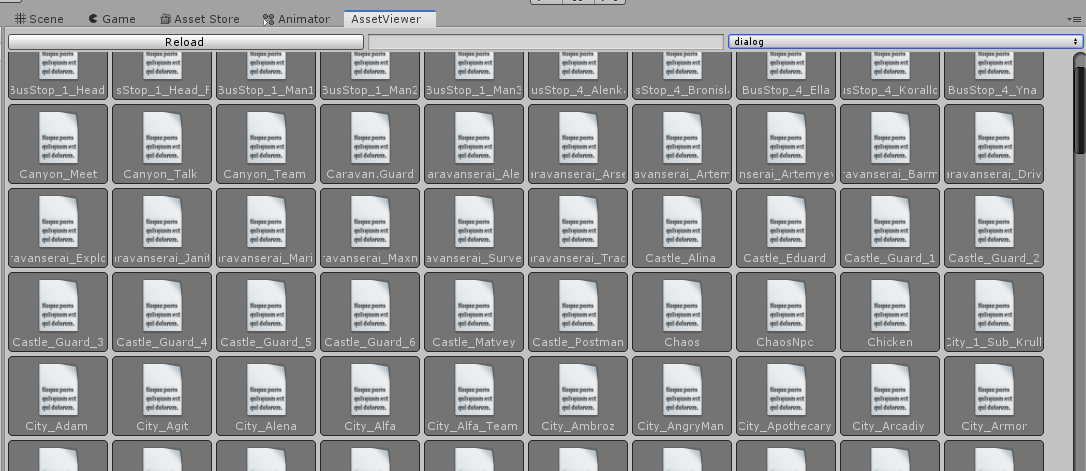The height and width of the screenshot is (471, 1086).
Task: Open the Canyon_Meet dialog asset
Action: [58, 144]
